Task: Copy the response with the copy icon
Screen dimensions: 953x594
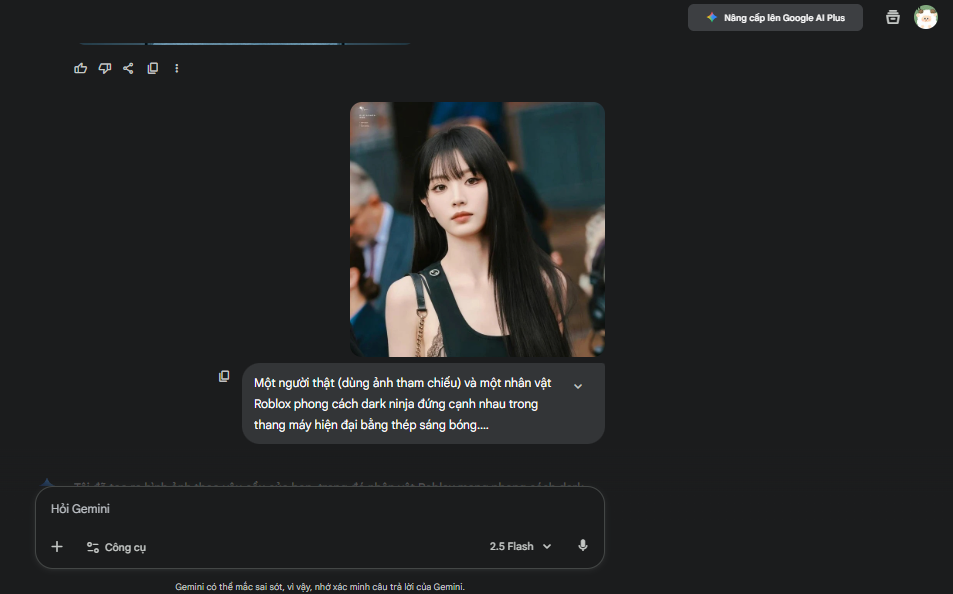Action: [153, 68]
